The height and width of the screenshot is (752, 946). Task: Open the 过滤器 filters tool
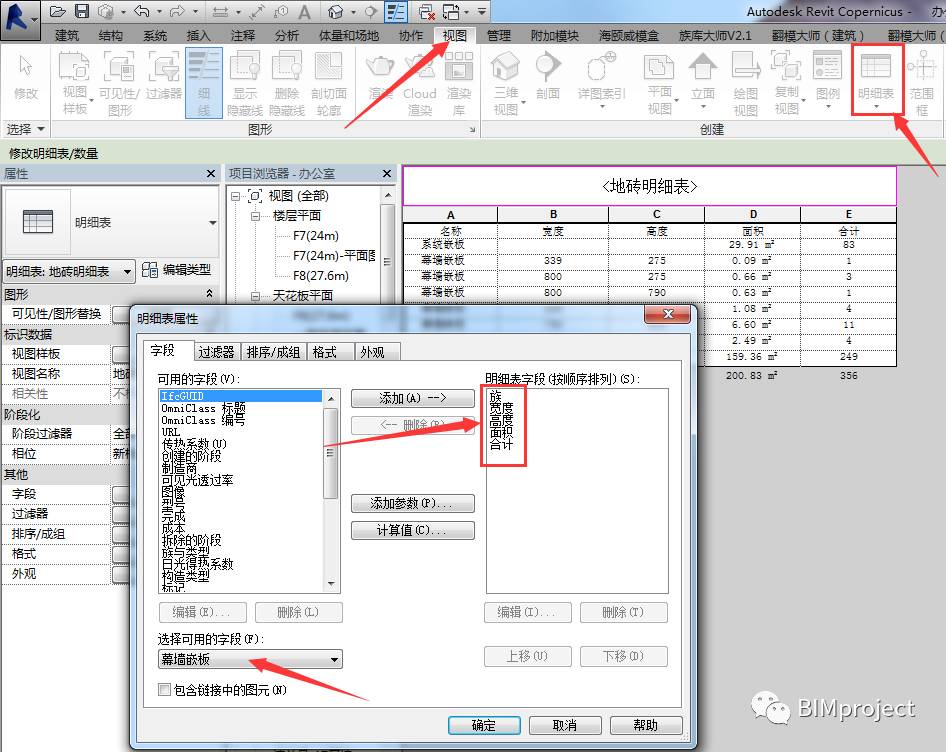pyautogui.click(x=164, y=76)
